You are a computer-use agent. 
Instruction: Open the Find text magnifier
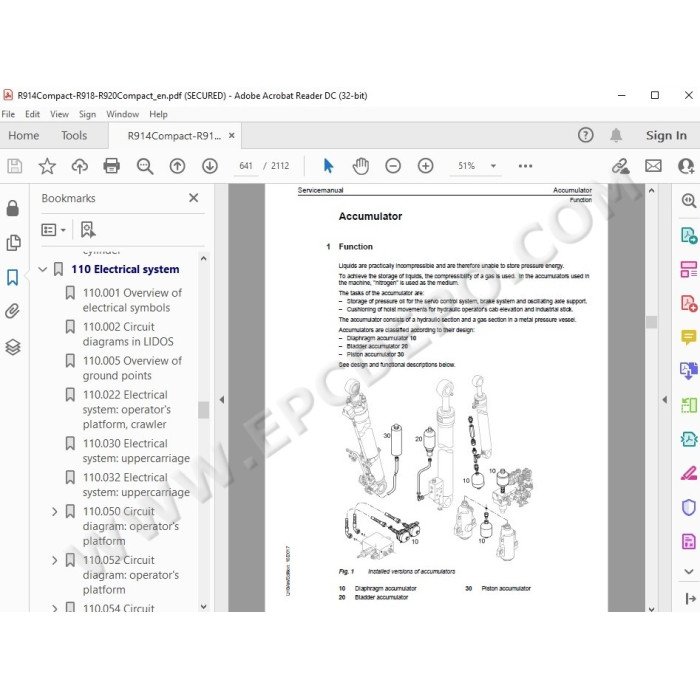click(x=145, y=166)
